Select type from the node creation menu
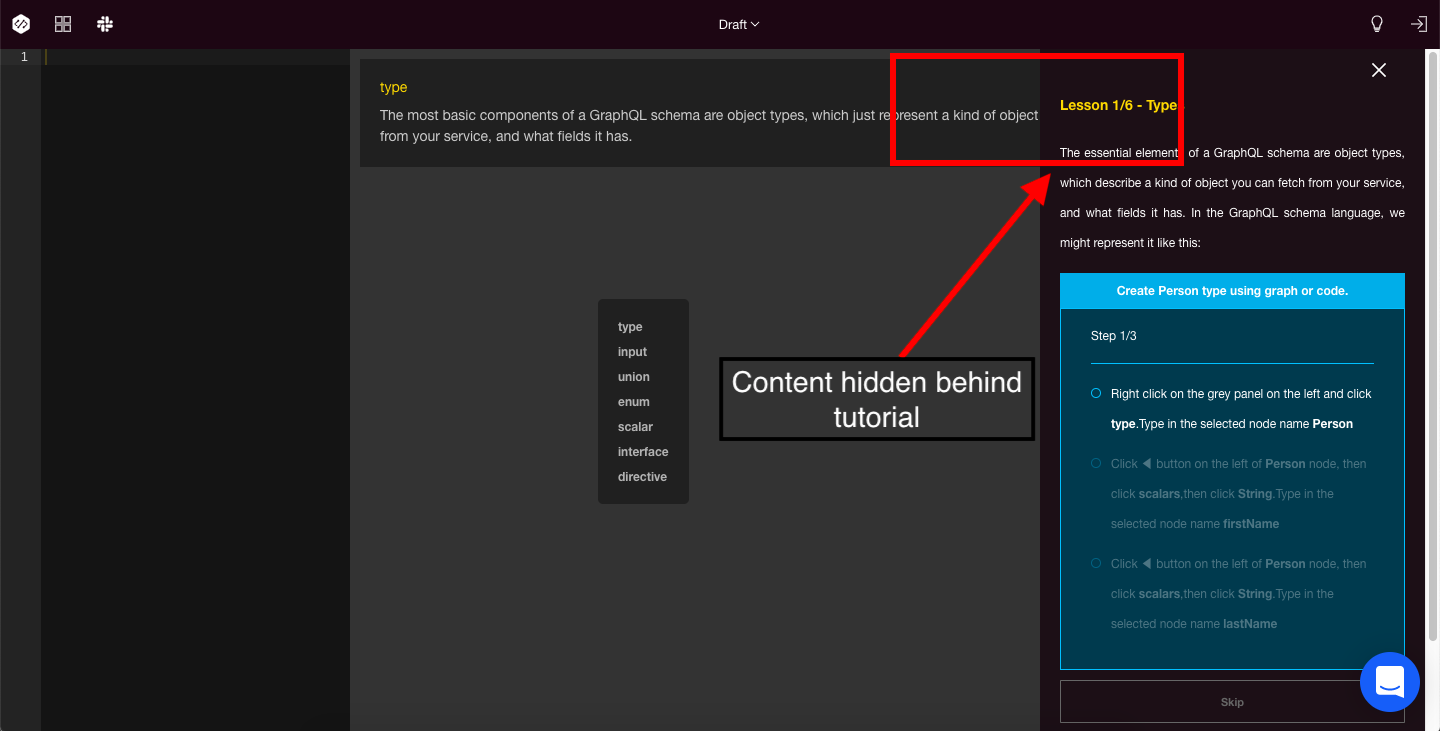Viewport: 1440px width, 731px height. tap(630, 326)
